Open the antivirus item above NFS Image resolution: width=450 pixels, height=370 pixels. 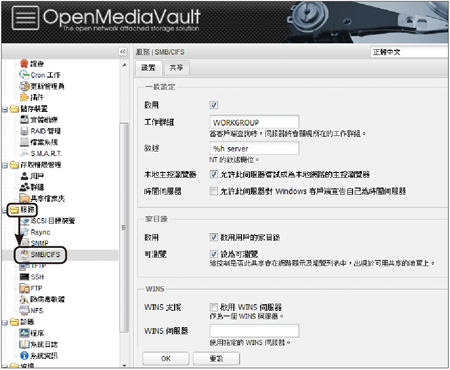(42, 299)
